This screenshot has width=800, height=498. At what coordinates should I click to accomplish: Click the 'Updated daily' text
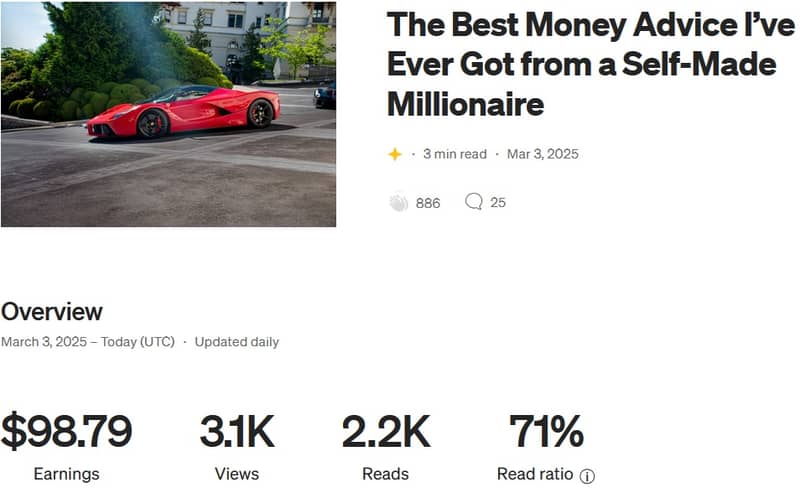click(237, 342)
